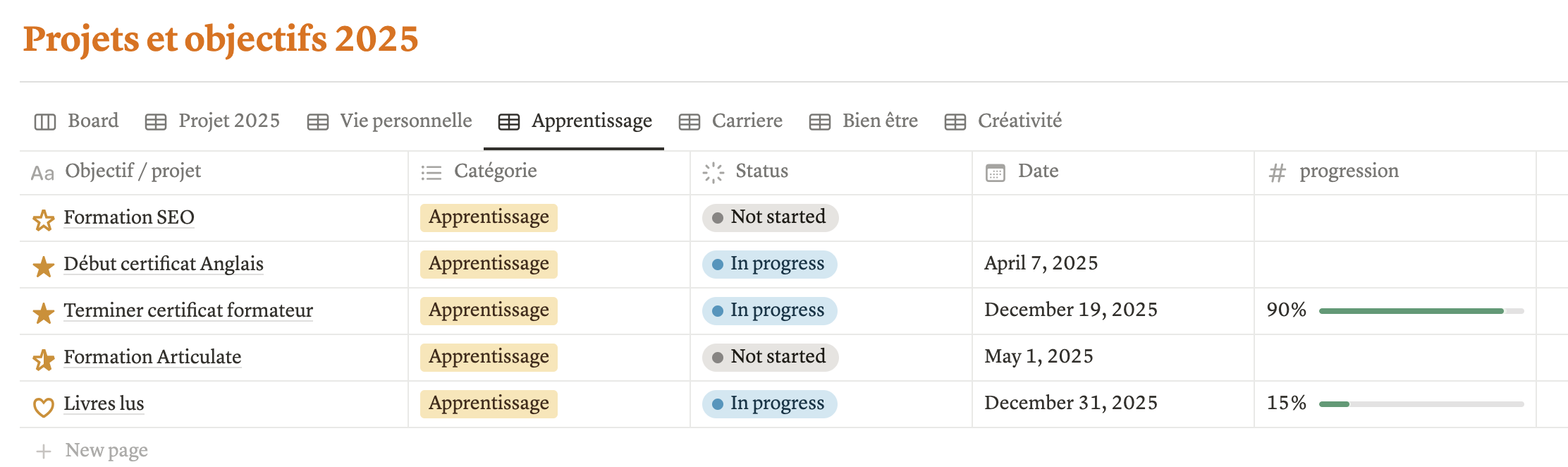Open the Terminer certificat formateur page
Image resolution: width=1568 pixels, height=467 pixels.
point(188,310)
